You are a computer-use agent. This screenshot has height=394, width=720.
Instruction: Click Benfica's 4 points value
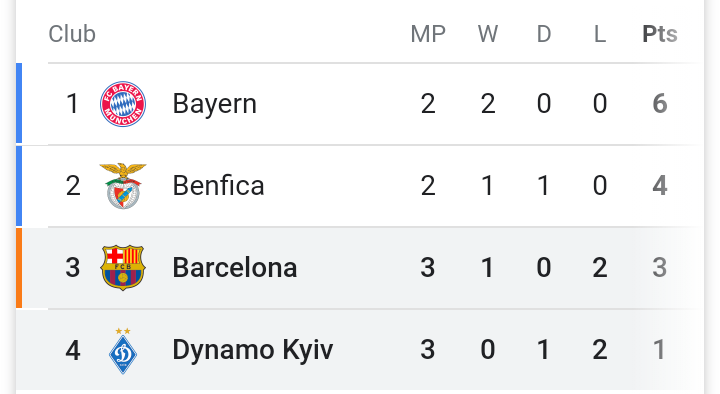(660, 186)
